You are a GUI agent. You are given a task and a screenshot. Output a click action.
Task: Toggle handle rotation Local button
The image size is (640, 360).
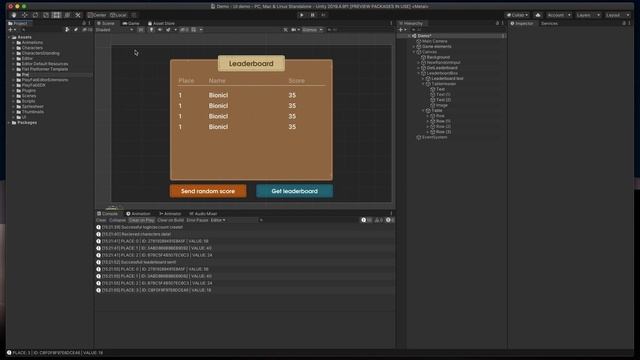(x=118, y=15)
